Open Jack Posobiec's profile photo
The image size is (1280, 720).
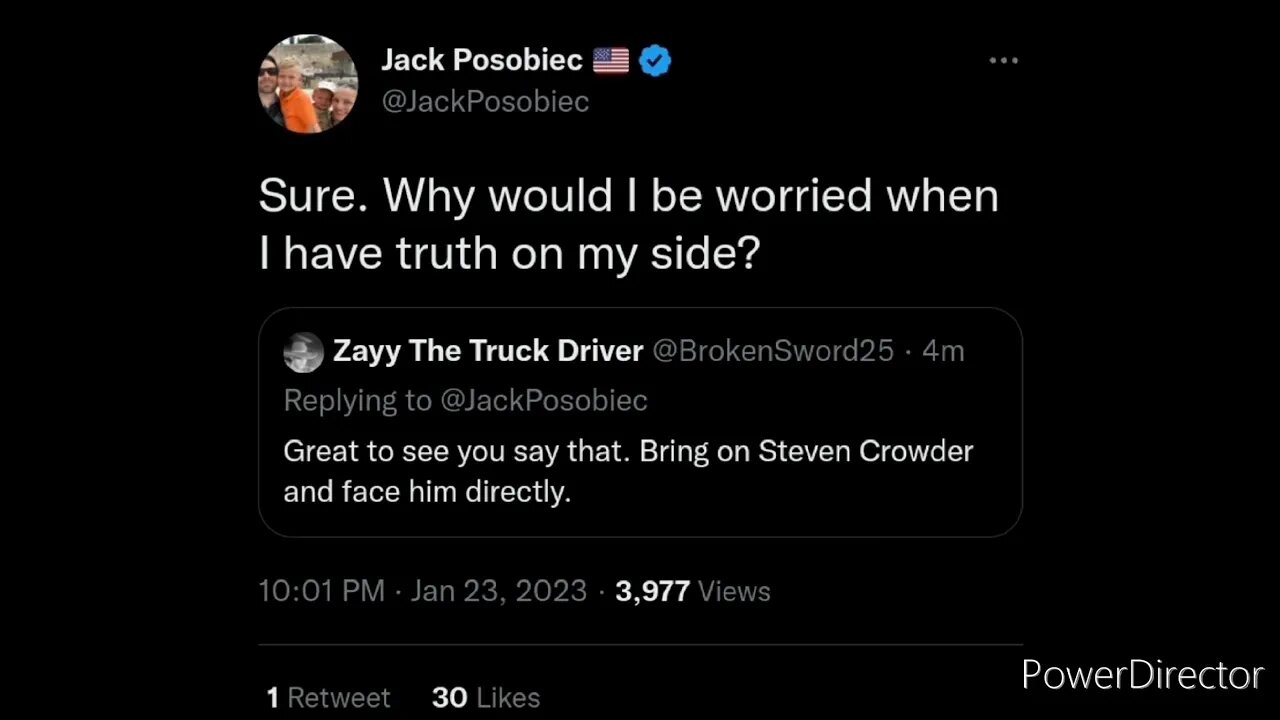308,84
